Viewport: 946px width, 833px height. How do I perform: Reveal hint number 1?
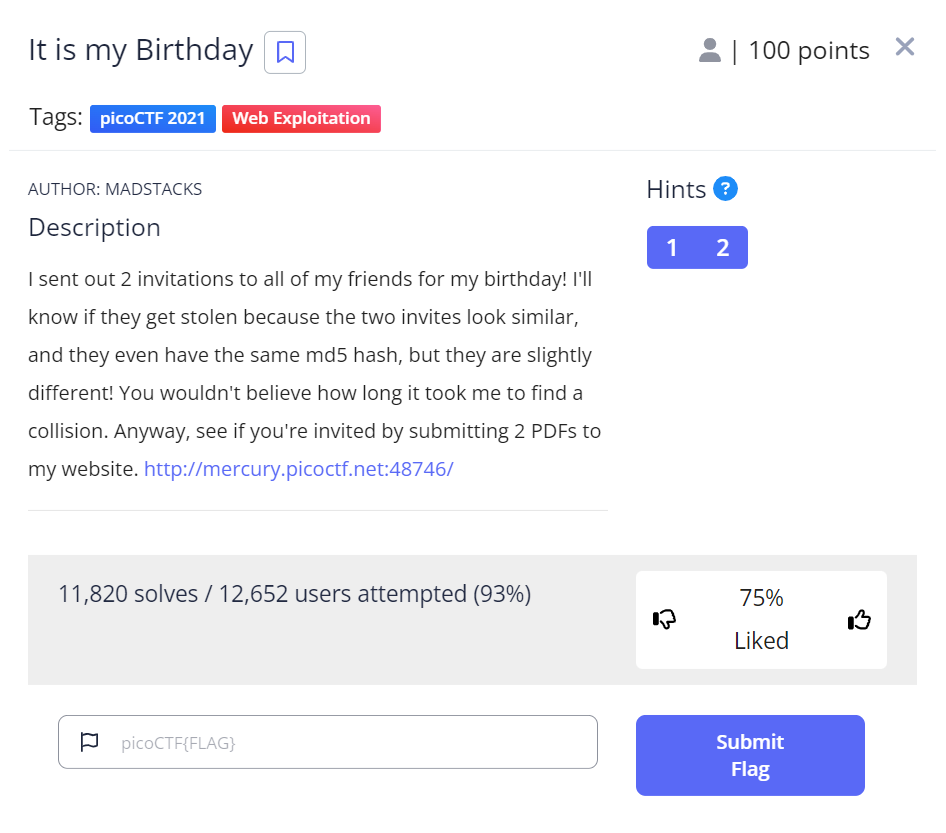(x=672, y=248)
